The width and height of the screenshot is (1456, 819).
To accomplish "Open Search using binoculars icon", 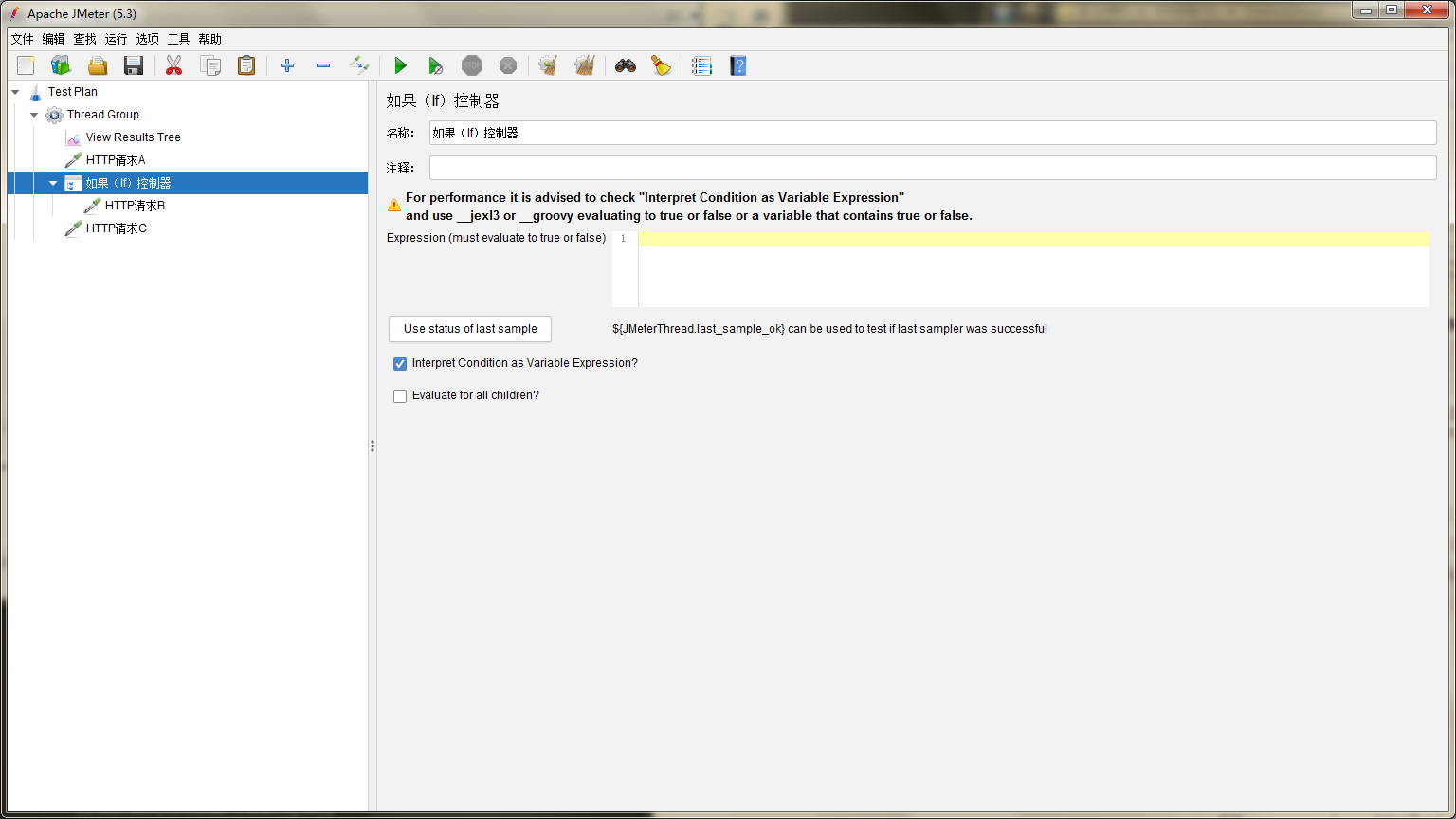I will click(626, 65).
